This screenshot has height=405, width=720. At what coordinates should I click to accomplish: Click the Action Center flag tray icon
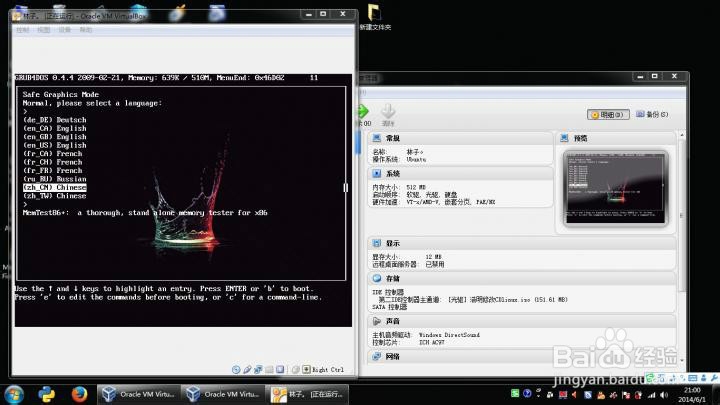click(626, 395)
